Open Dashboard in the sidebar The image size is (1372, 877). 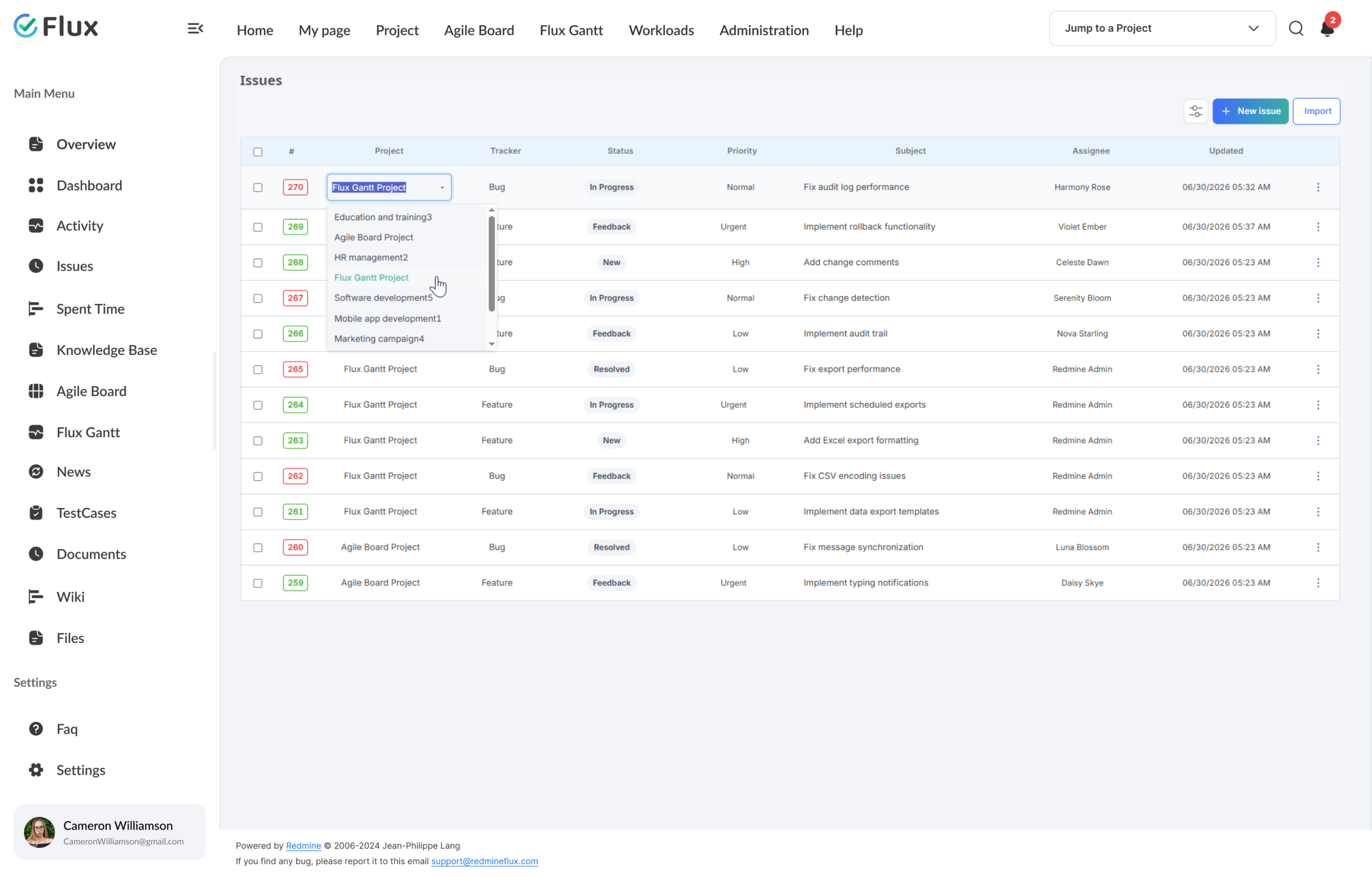(x=90, y=185)
